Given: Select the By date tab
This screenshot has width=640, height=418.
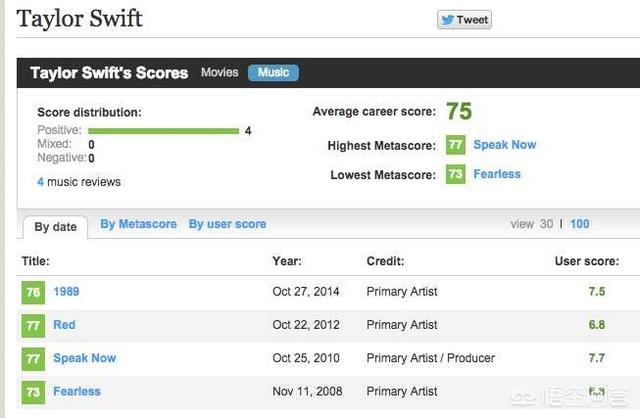Looking at the screenshot, I should 56,227.
